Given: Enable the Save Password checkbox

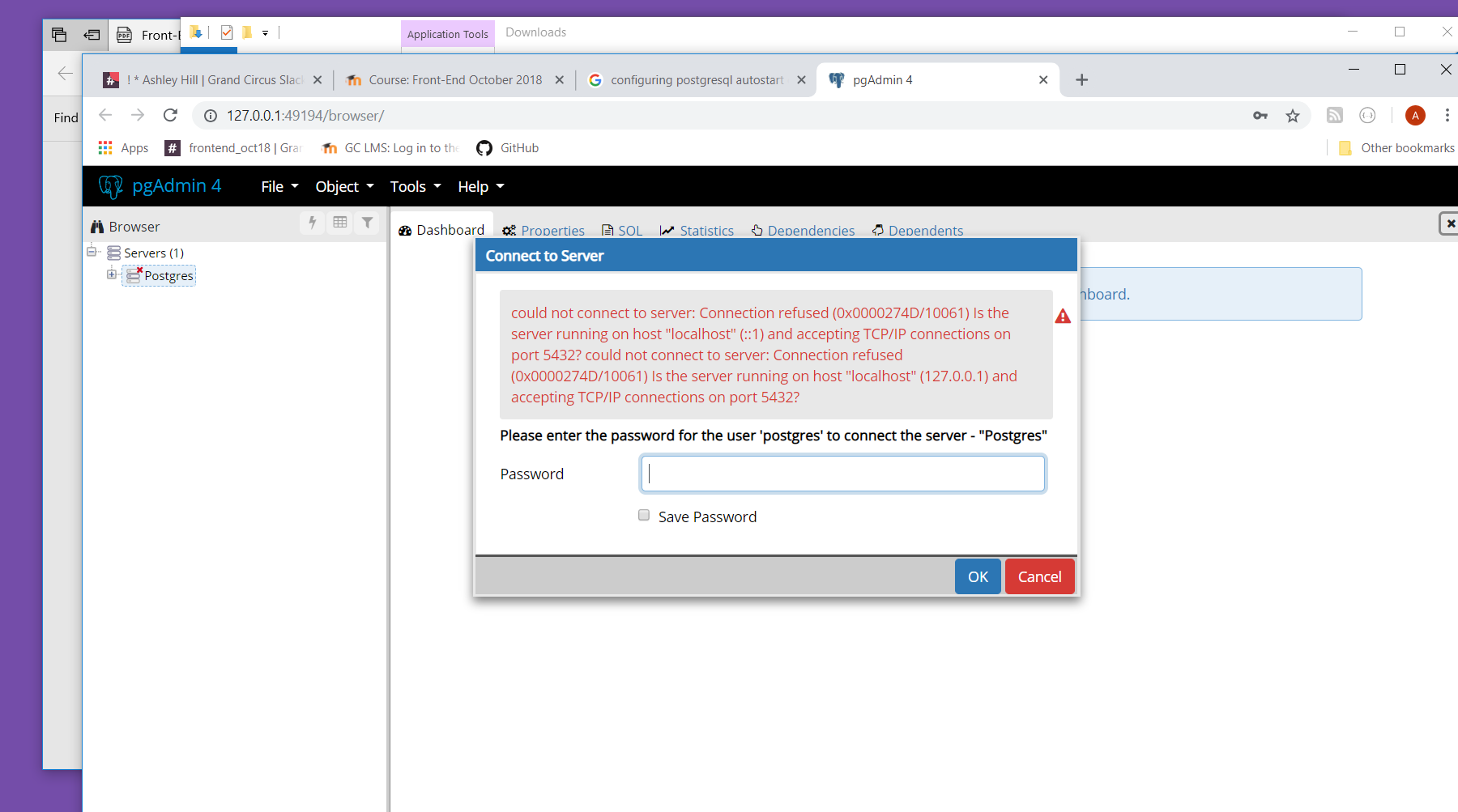Looking at the screenshot, I should 644,516.
